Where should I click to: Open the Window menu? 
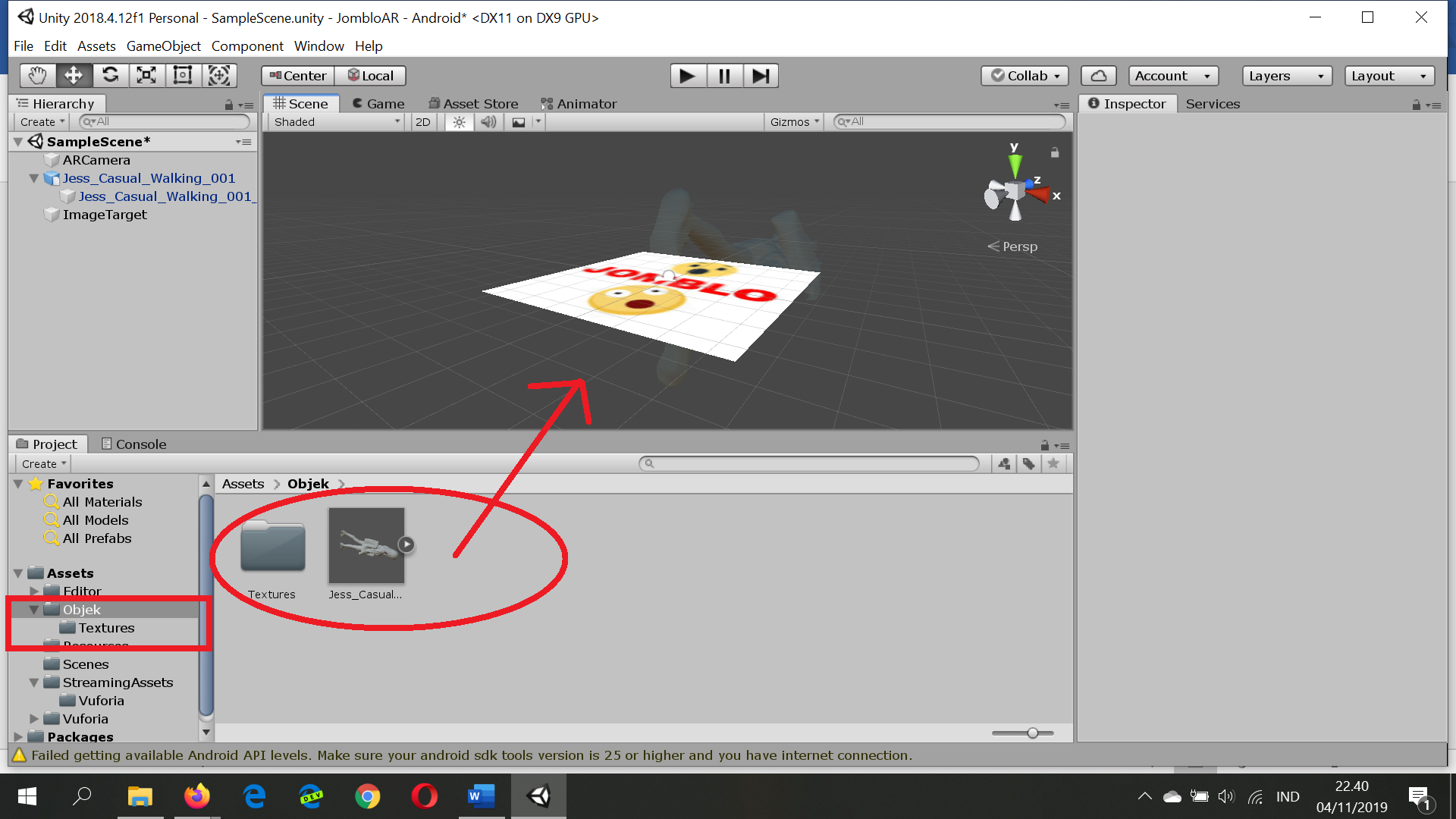[x=319, y=46]
